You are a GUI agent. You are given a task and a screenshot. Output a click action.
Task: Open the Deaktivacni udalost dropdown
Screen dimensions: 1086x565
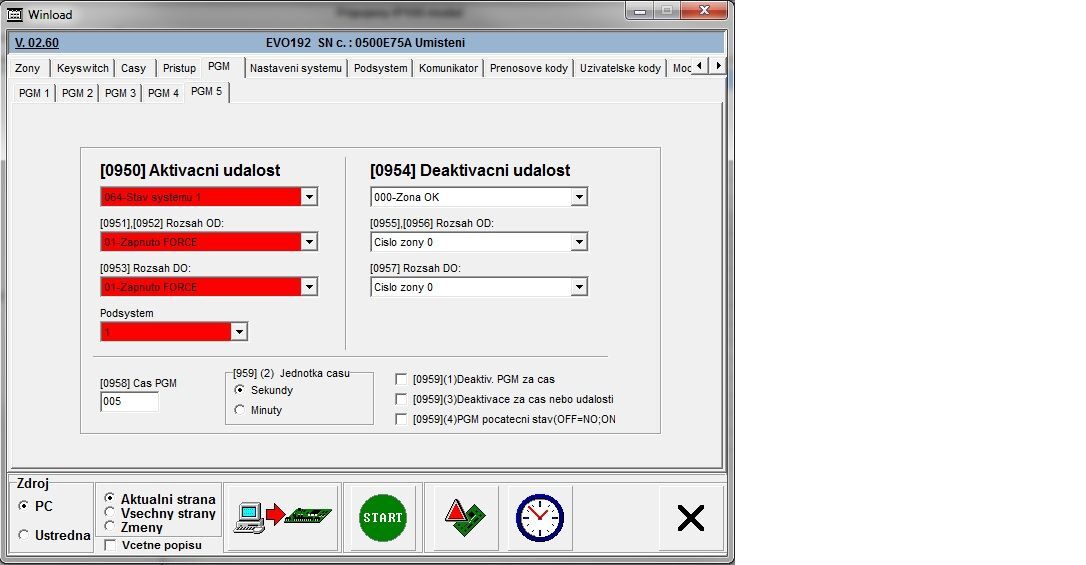pos(579,197)
